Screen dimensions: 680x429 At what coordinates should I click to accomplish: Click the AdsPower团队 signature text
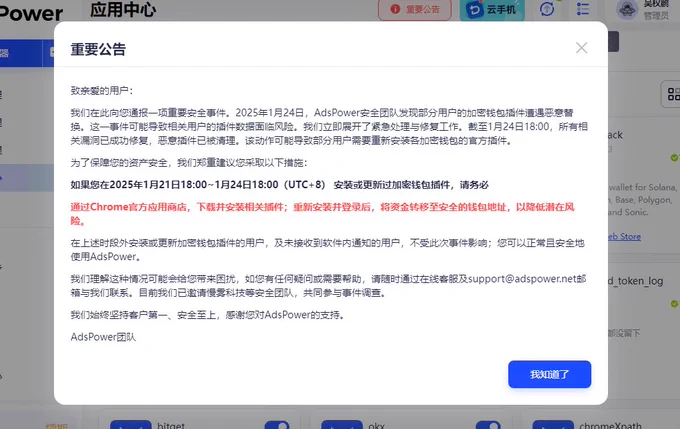pos(103,337)
